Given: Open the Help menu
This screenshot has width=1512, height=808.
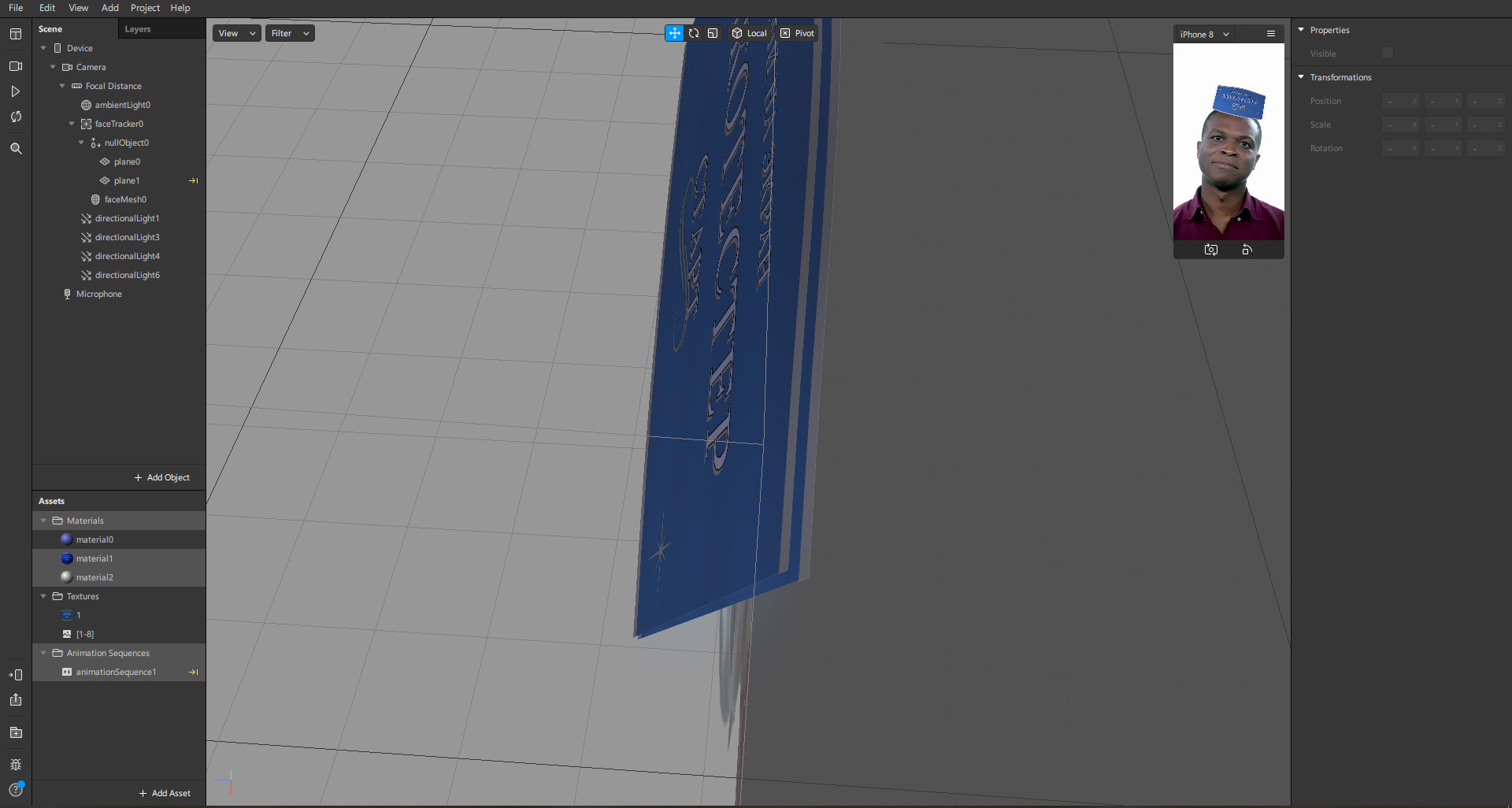Looking at the screenshot, I should (180, 8).
